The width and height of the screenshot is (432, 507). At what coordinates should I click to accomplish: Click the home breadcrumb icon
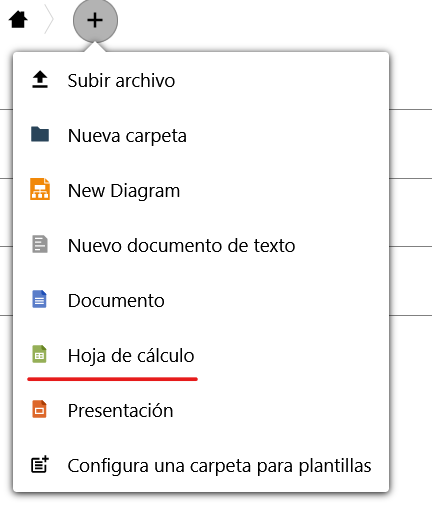[x=18, y=20]
